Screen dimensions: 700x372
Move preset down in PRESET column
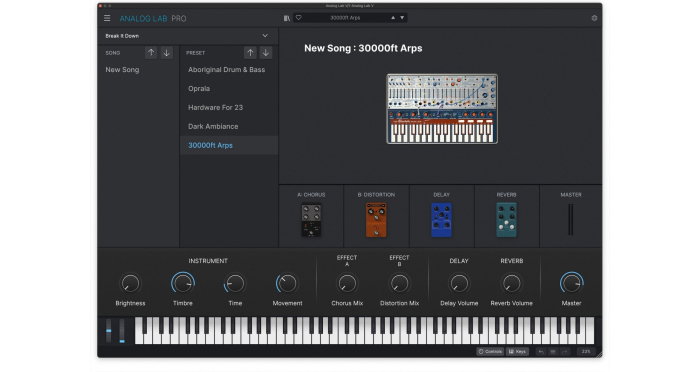click(x=266, y=53)
